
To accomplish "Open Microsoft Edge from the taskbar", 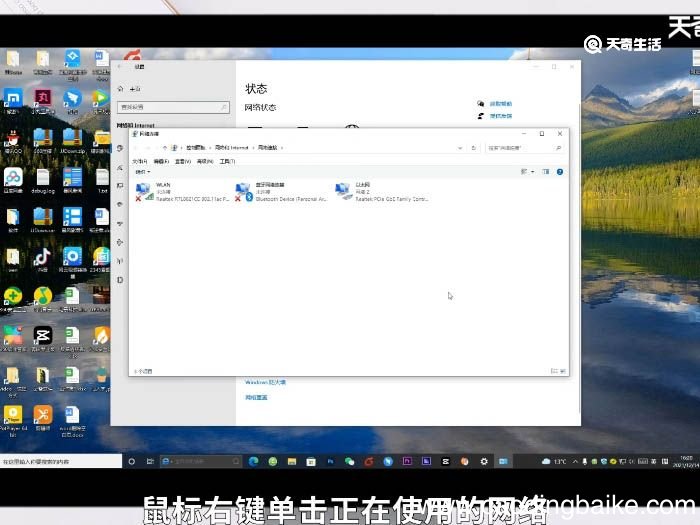I will click(x=254, y=461).
